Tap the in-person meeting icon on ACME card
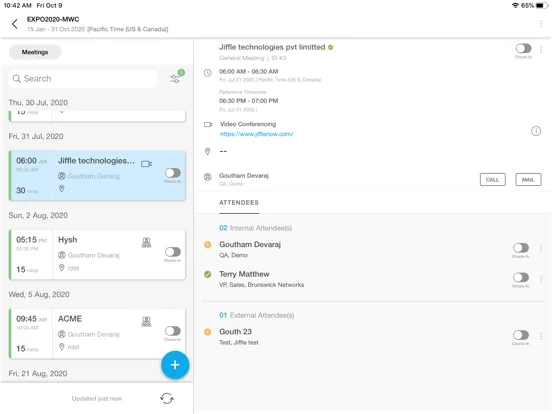 [146, 321]
